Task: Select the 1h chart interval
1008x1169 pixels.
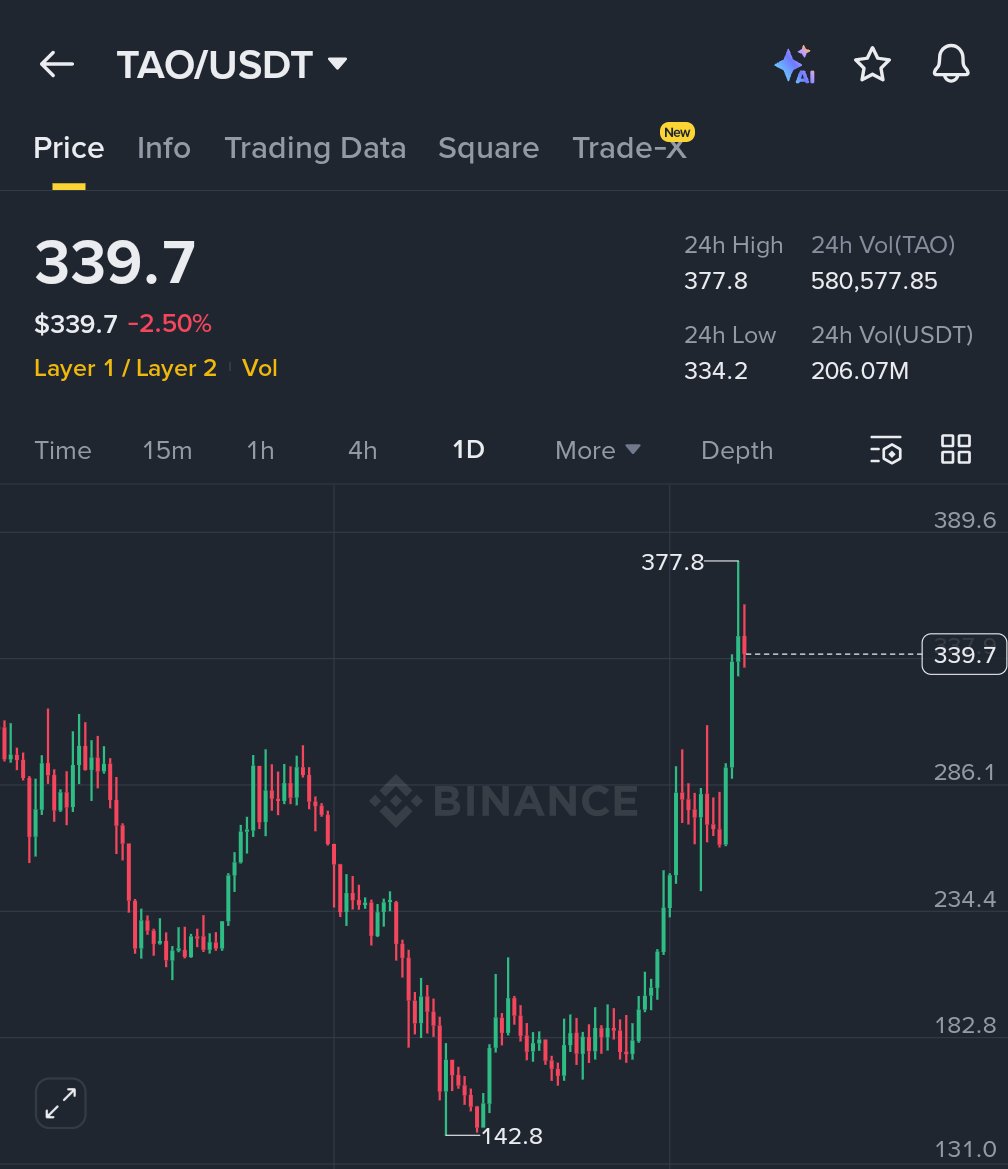Action: [x=260, y=450]
